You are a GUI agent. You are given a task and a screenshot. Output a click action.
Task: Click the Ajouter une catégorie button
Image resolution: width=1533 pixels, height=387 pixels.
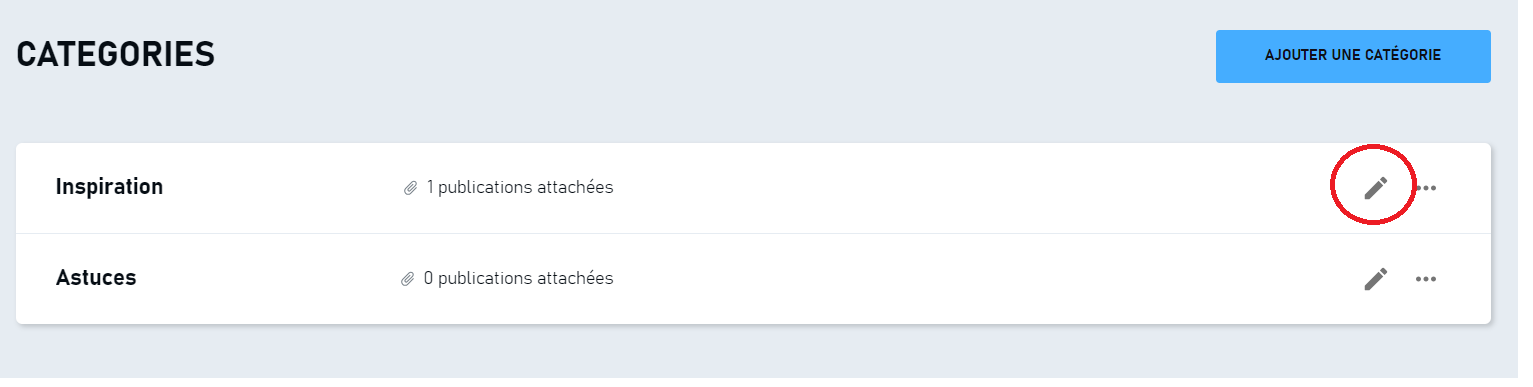point(1353,56)
